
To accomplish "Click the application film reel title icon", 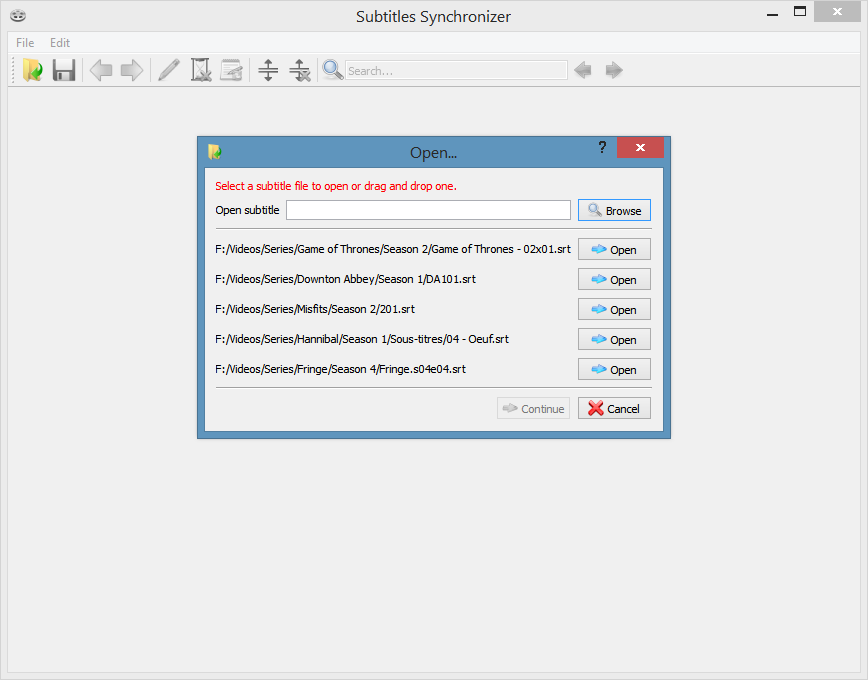I will [x=18, y=16].
